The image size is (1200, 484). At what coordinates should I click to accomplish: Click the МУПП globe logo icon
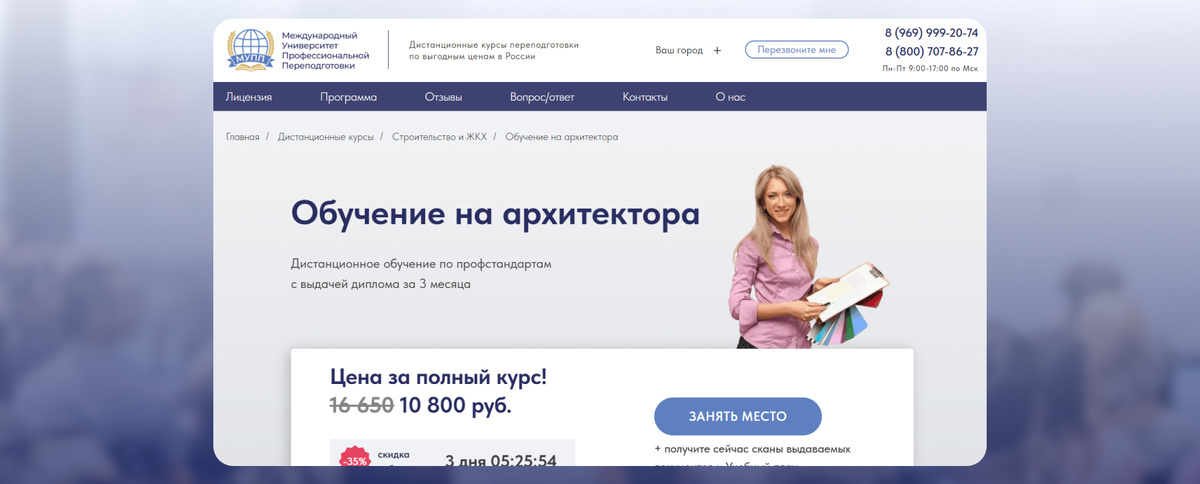[250, 50]
